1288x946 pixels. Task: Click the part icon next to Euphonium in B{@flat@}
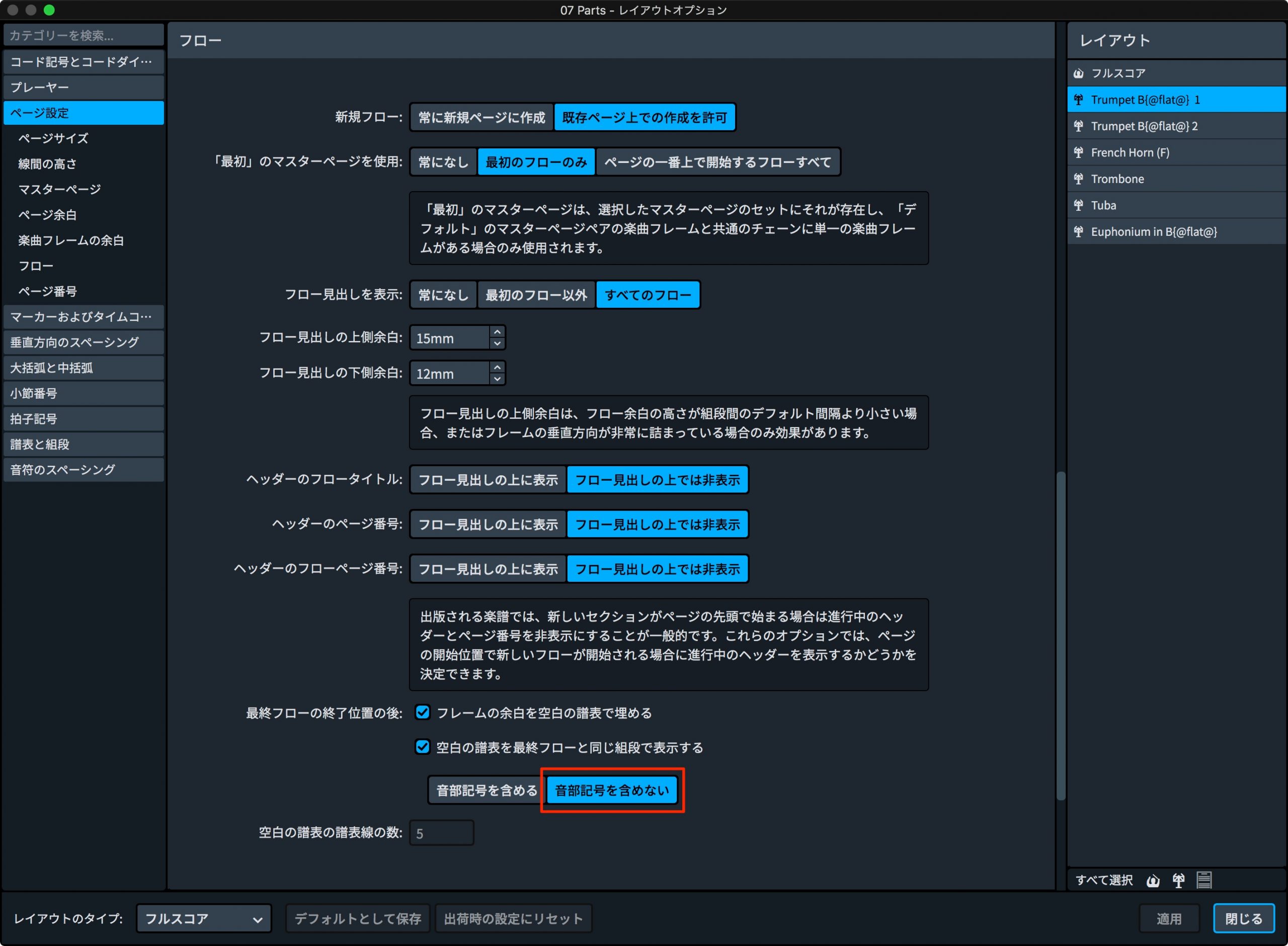(x=1078, y=231)
